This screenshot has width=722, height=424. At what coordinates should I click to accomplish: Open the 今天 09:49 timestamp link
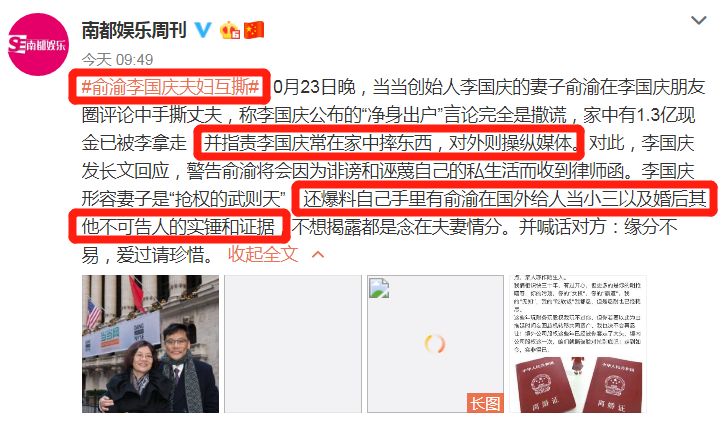point(117,59)
